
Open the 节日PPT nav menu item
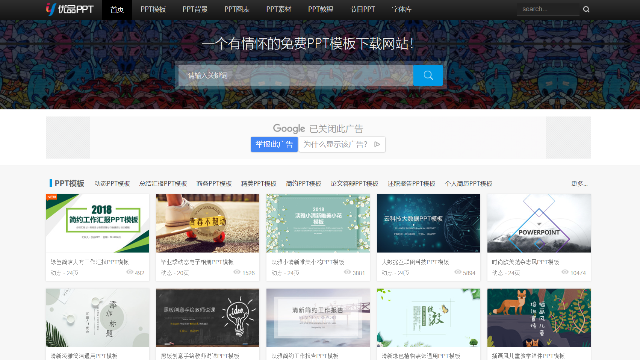(x=363, y=9)
